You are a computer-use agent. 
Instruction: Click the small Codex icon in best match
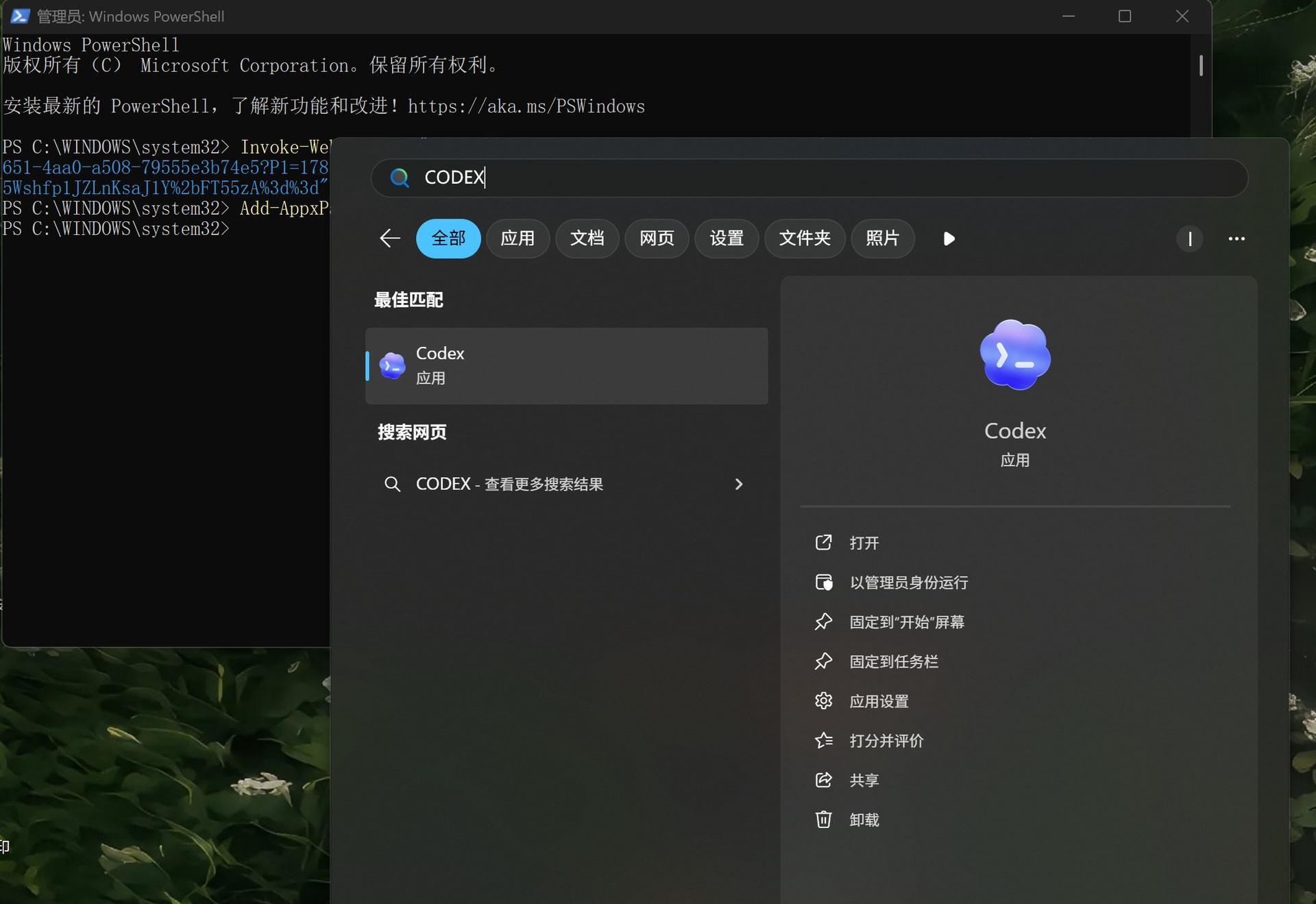[392, 365]
